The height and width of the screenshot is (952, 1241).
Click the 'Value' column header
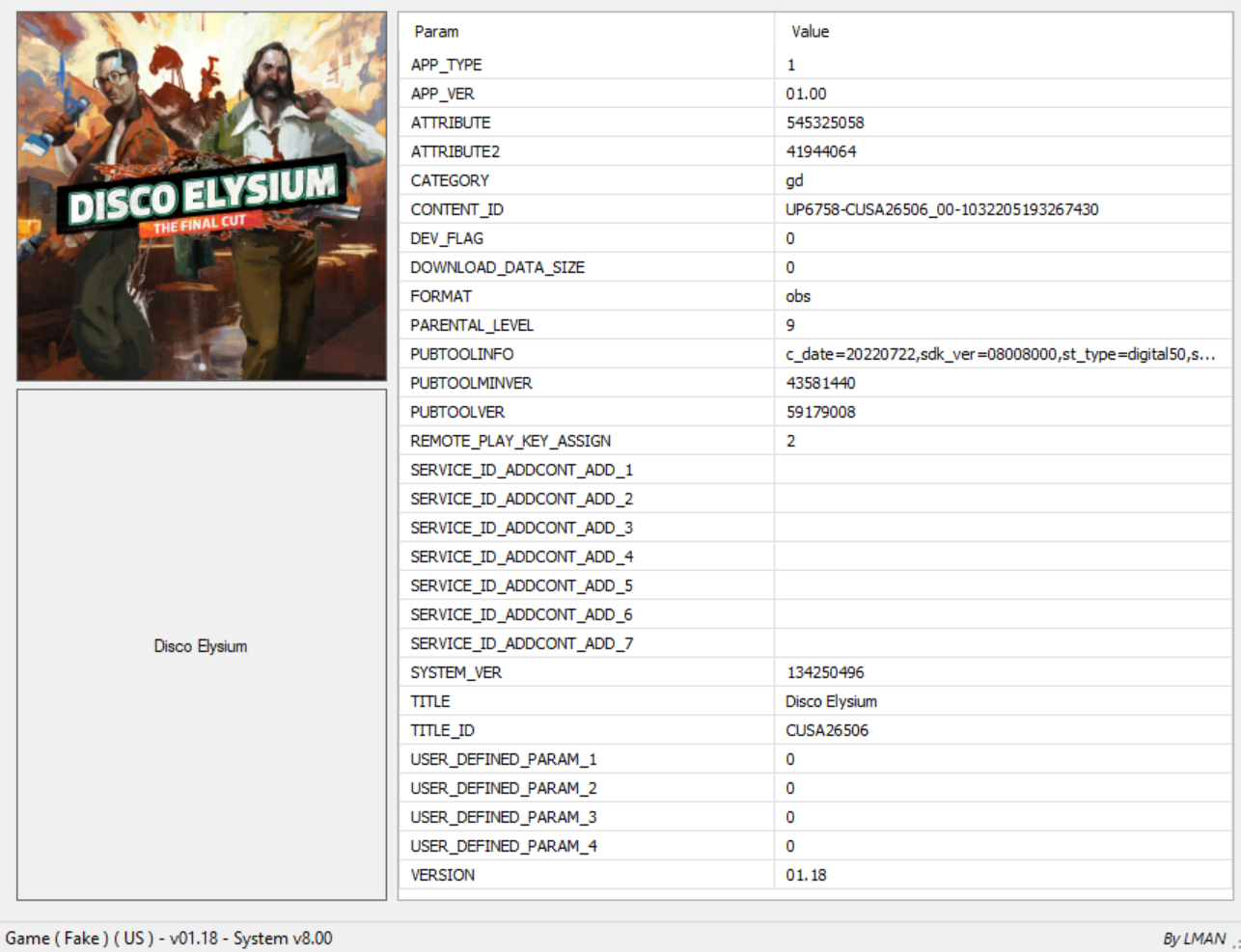810,32
